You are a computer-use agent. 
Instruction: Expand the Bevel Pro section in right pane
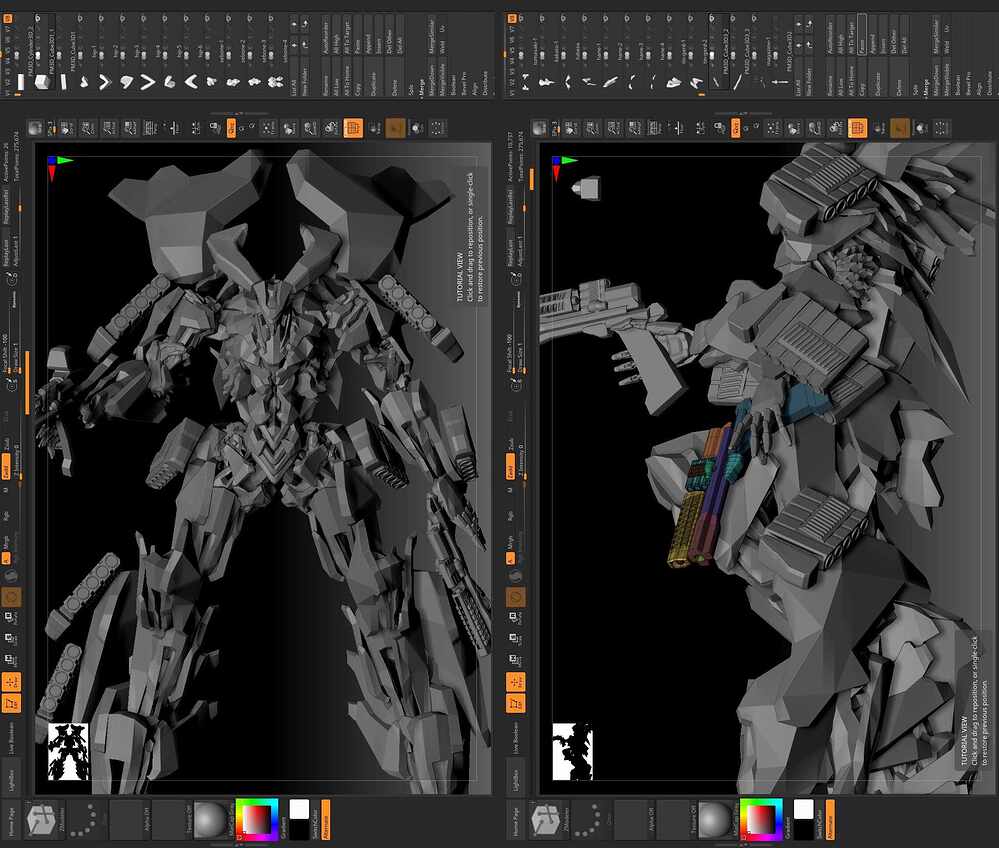(968, 83)
